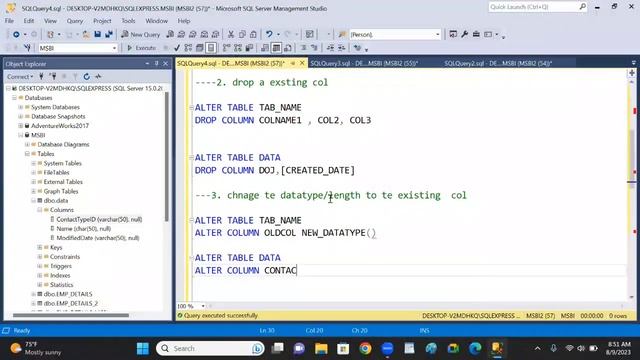Close the SQLQuery4.sql tab
This screenshot has width=640, height=360.
(x=302, y=63)
